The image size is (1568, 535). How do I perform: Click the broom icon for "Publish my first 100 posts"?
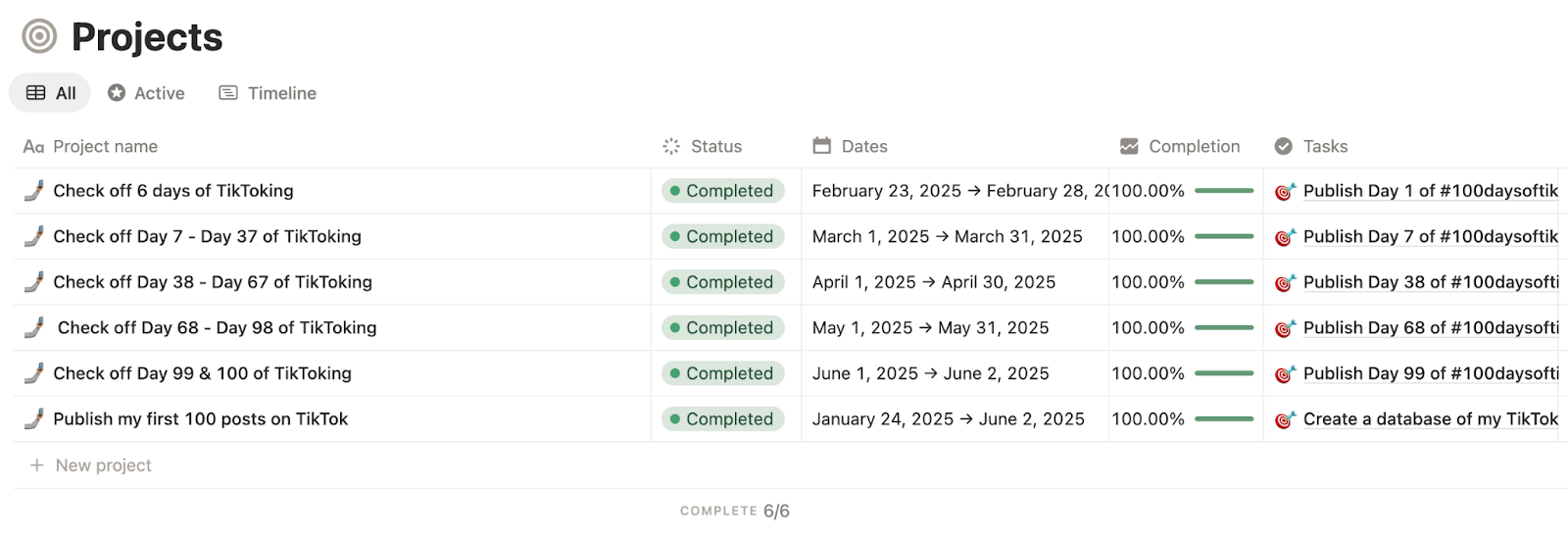click(x=34, y=419)
